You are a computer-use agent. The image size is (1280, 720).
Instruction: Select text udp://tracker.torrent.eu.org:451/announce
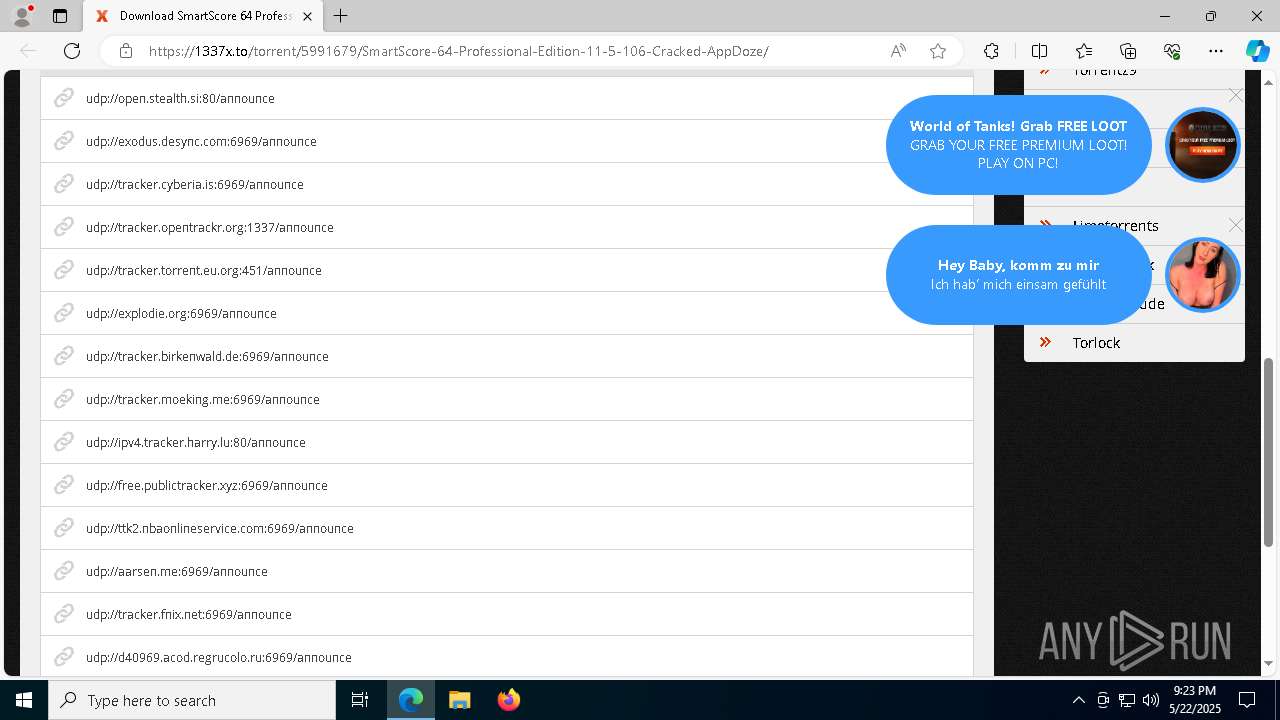[204, 270]
